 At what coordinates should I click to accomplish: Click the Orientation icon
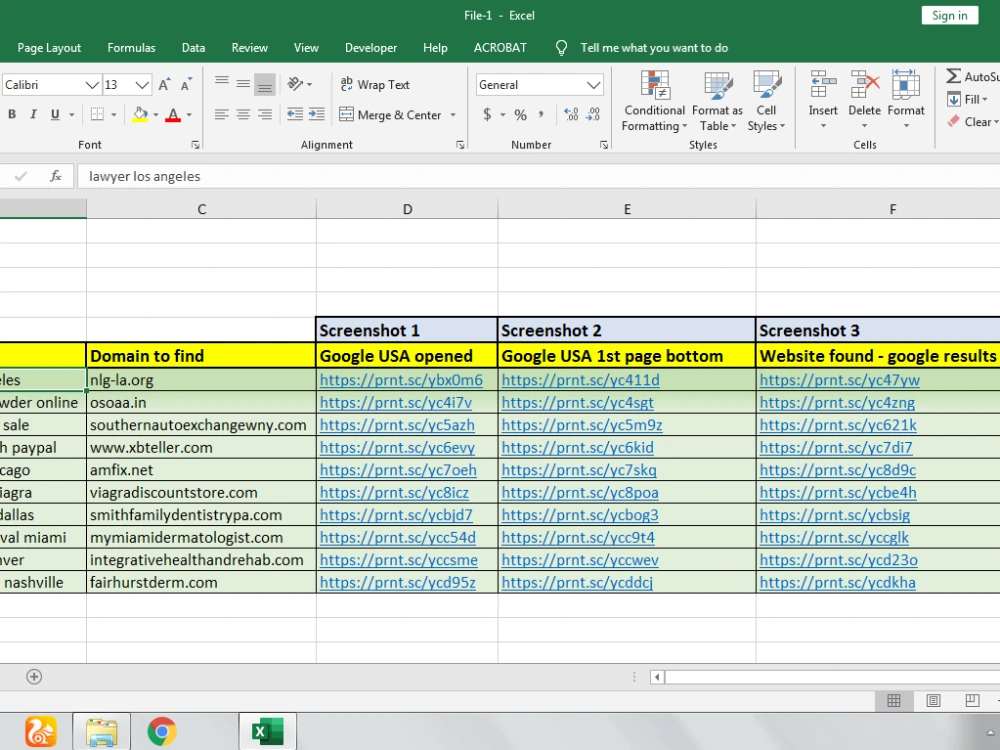[x=295, y=84]
